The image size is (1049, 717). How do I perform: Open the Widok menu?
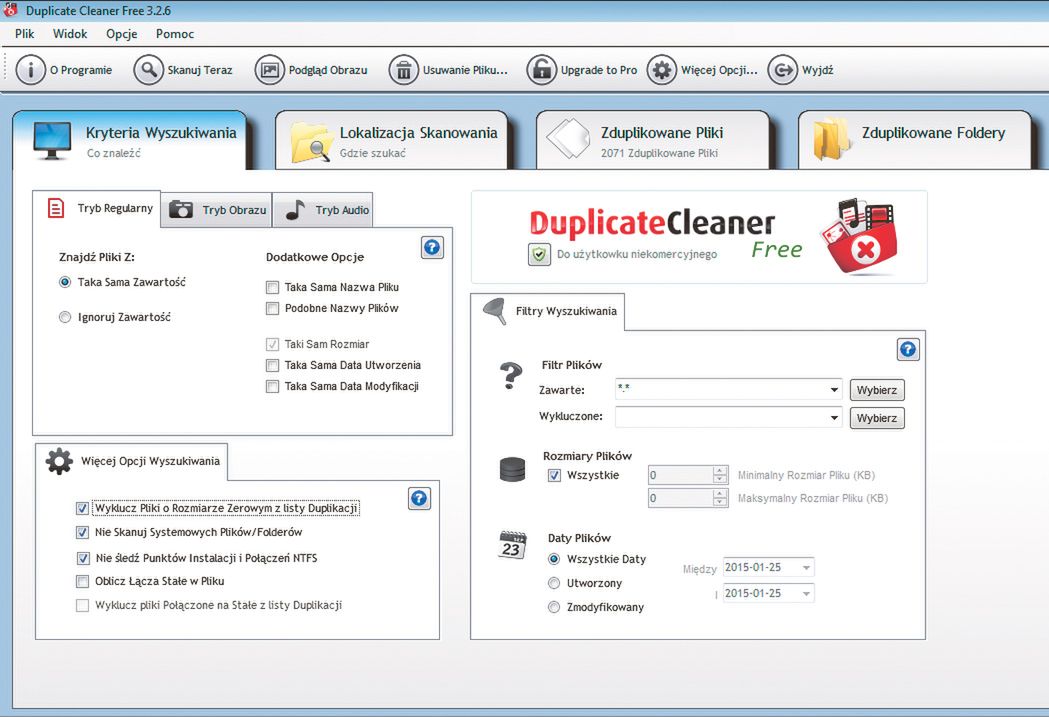pyautogui.click(x=70, y=34)
